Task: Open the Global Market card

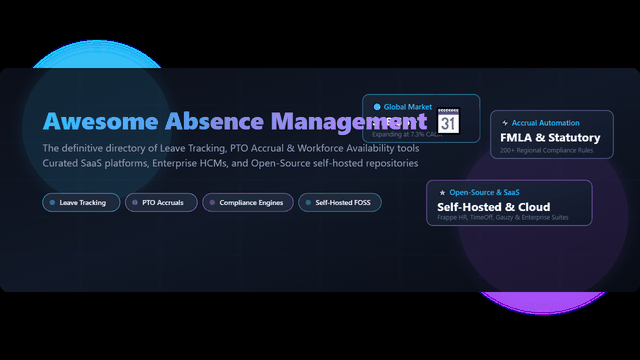Action: (421, 118)
